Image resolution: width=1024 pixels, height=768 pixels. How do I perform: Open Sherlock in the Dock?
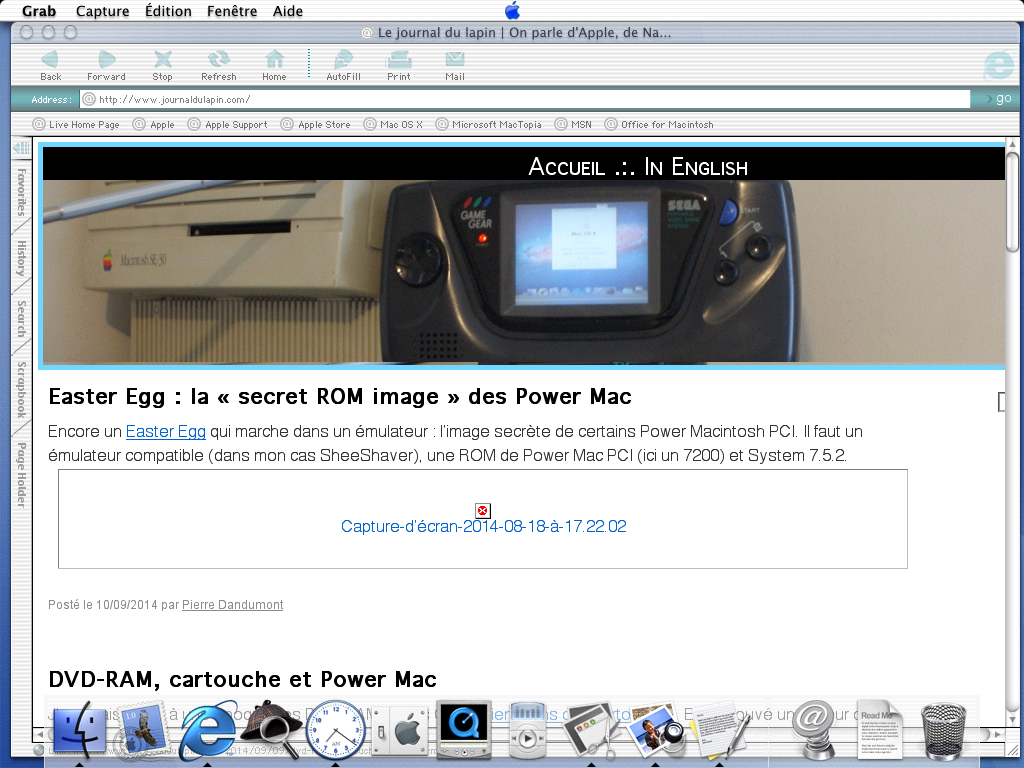[271, 729]
